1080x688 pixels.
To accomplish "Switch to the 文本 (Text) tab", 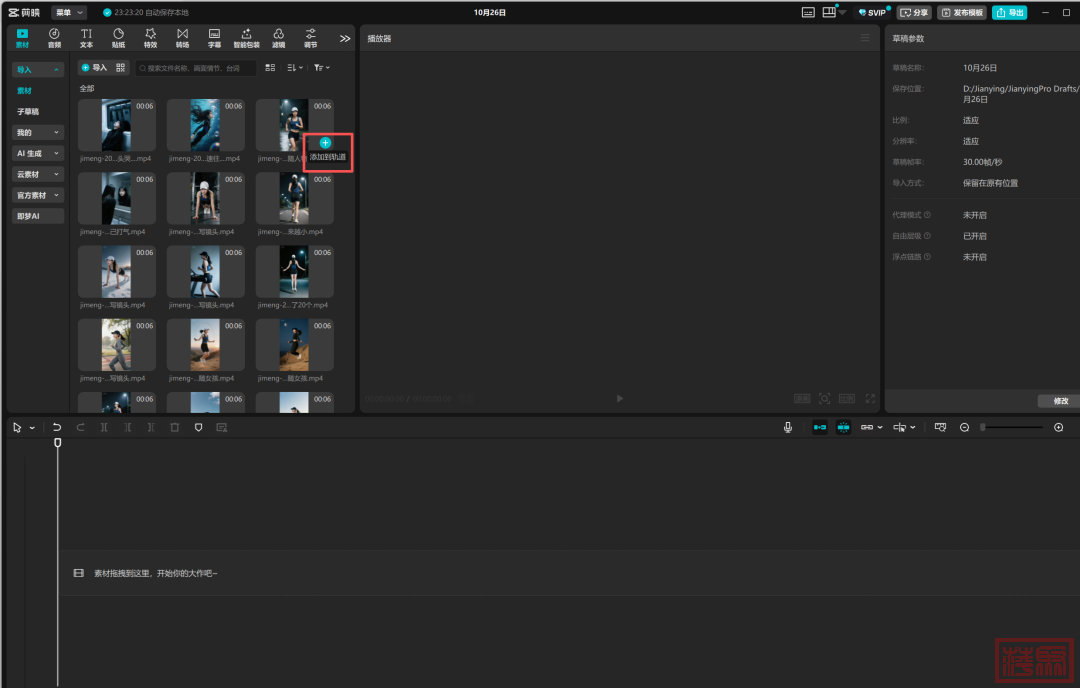I will pyautogui.click(x=86, y=38).
